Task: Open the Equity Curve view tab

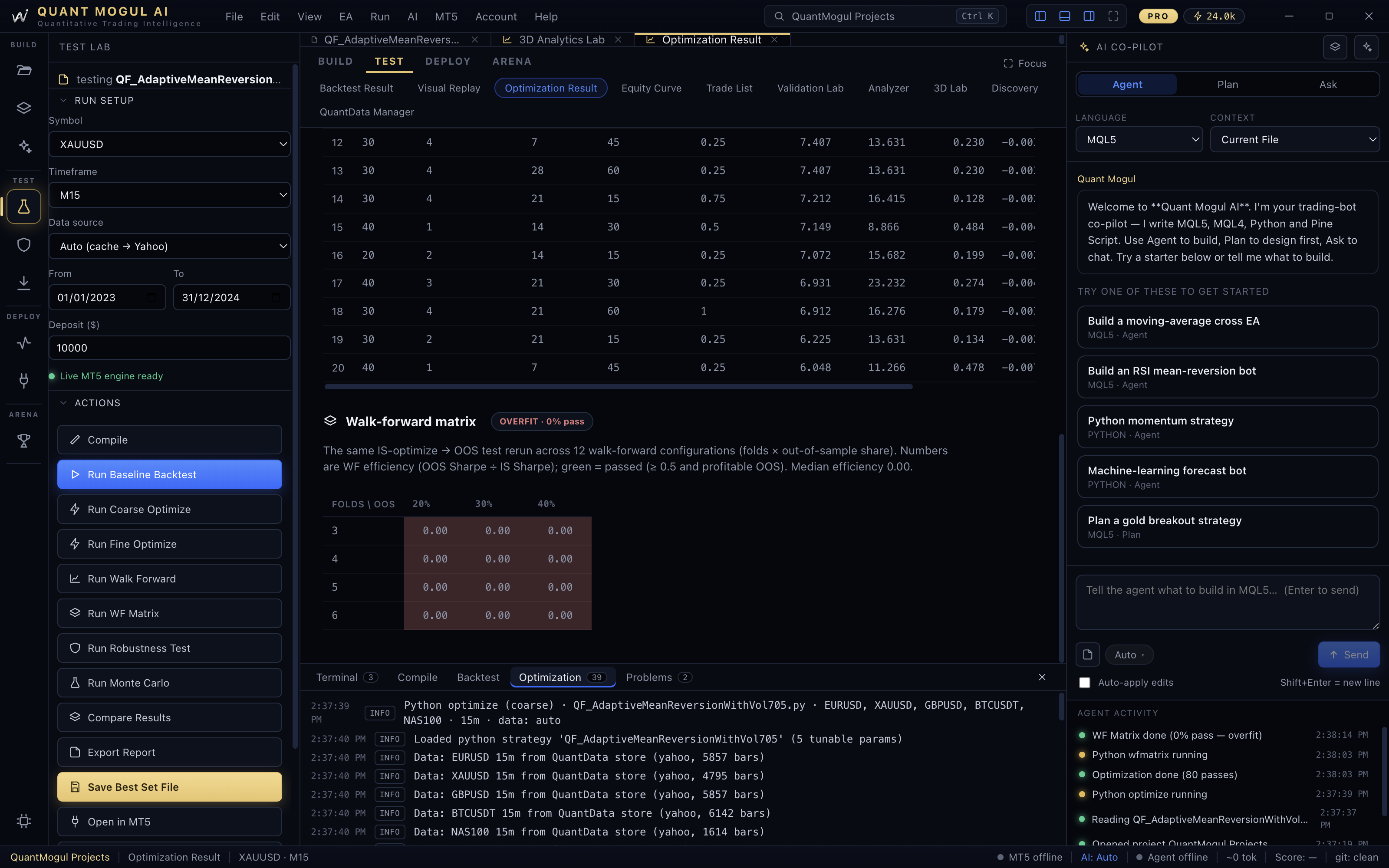Action: pos(652,88)
